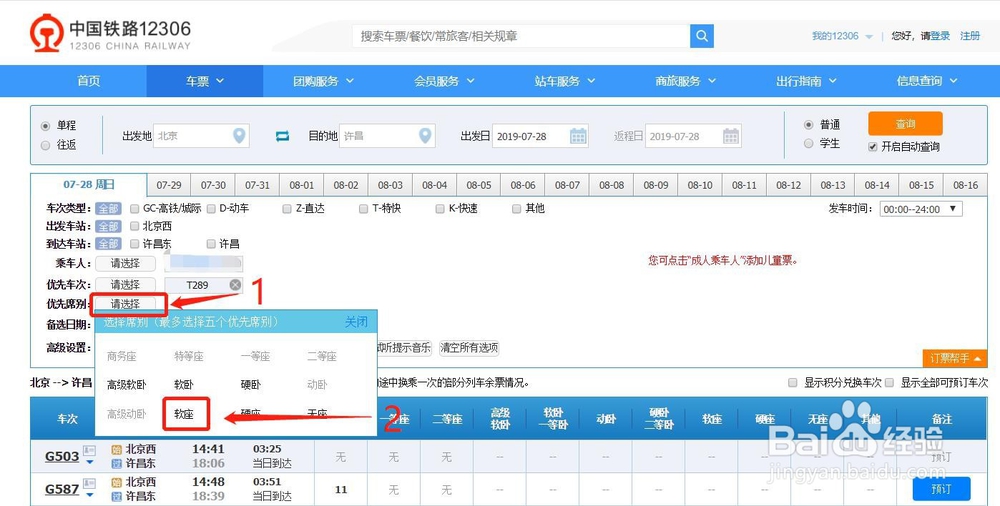Screen dimensions: 1000x506
Task: Click 清空所有选项 button
Action: (x=469, y=348)
